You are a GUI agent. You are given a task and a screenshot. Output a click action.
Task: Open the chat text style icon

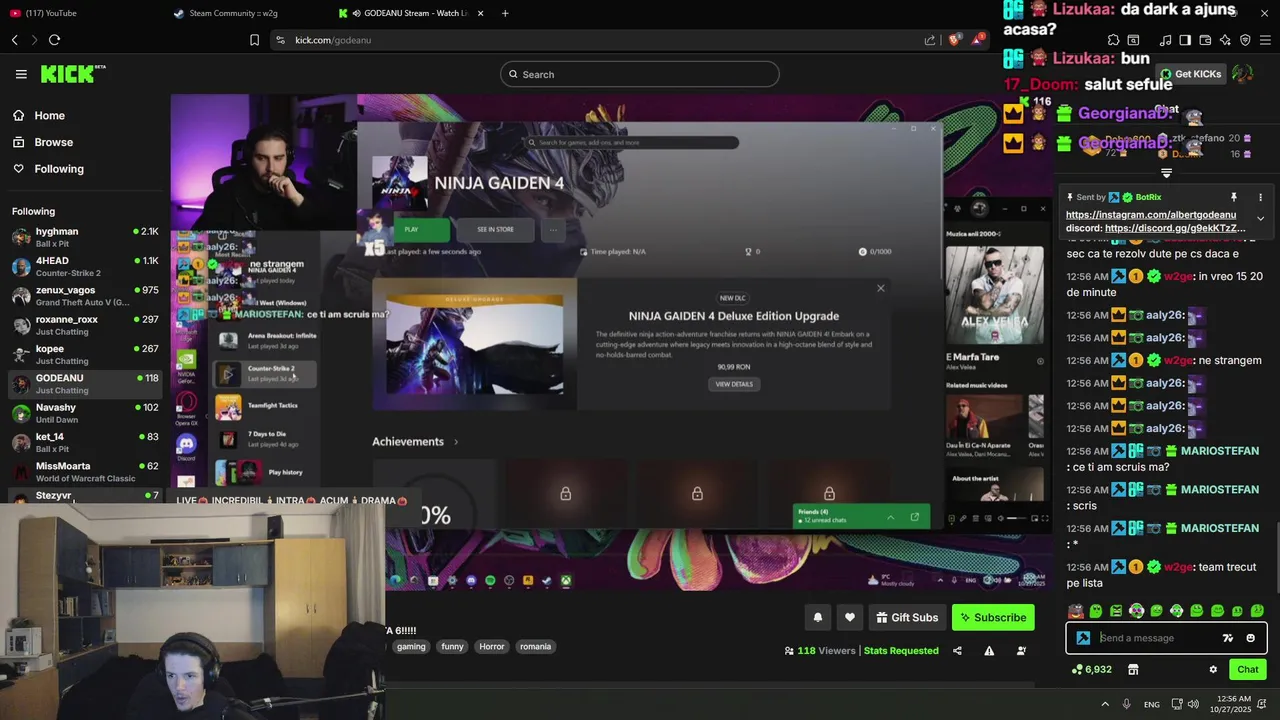pyautogui.click(x=1228, y=638)
